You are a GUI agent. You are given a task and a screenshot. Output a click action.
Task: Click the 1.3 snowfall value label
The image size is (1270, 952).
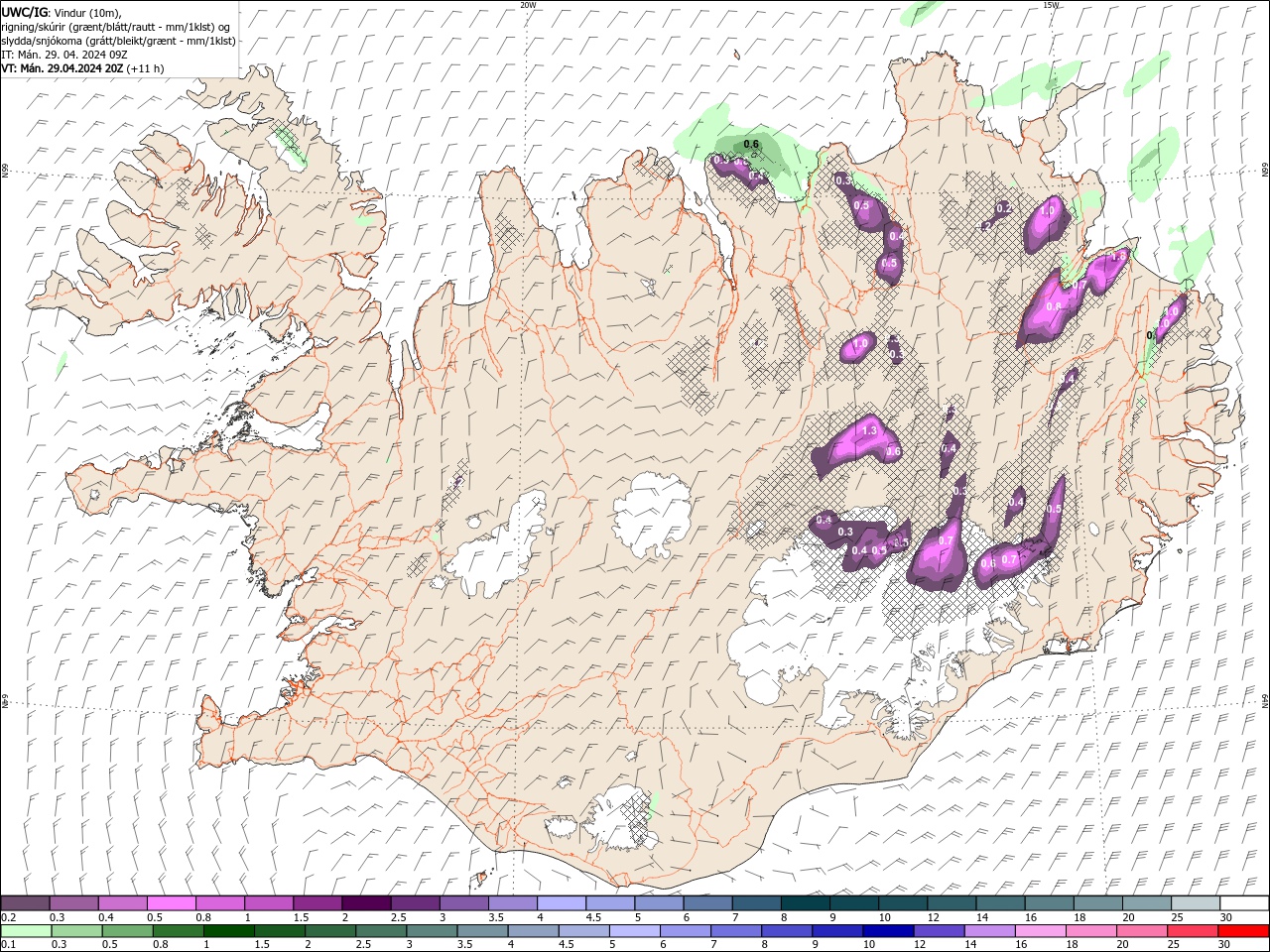(x=869, y=430)
